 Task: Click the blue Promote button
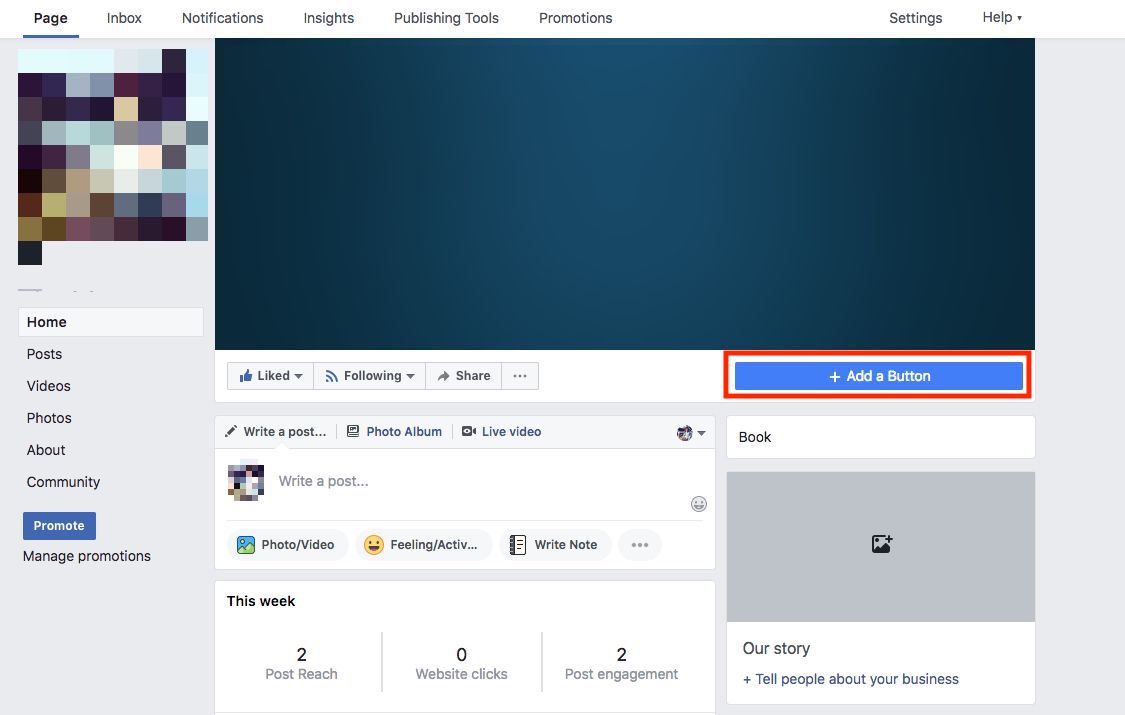pyautogui.click(x=59, y=526)
